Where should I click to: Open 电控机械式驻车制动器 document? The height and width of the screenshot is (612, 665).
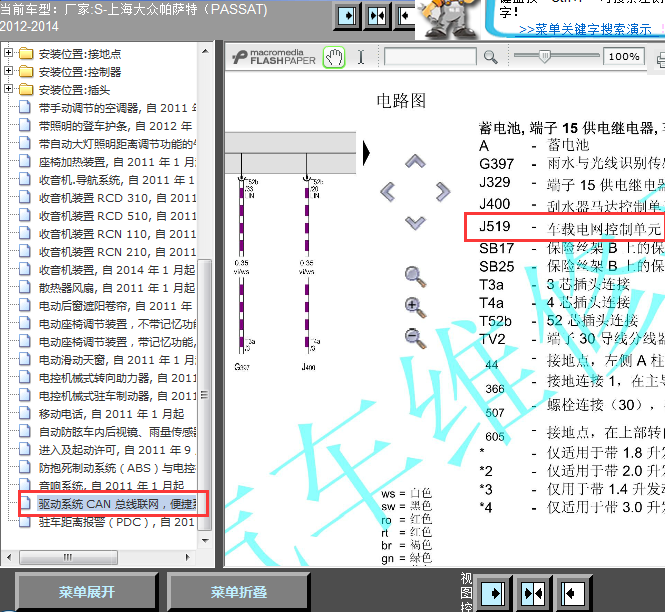[117, 396]
